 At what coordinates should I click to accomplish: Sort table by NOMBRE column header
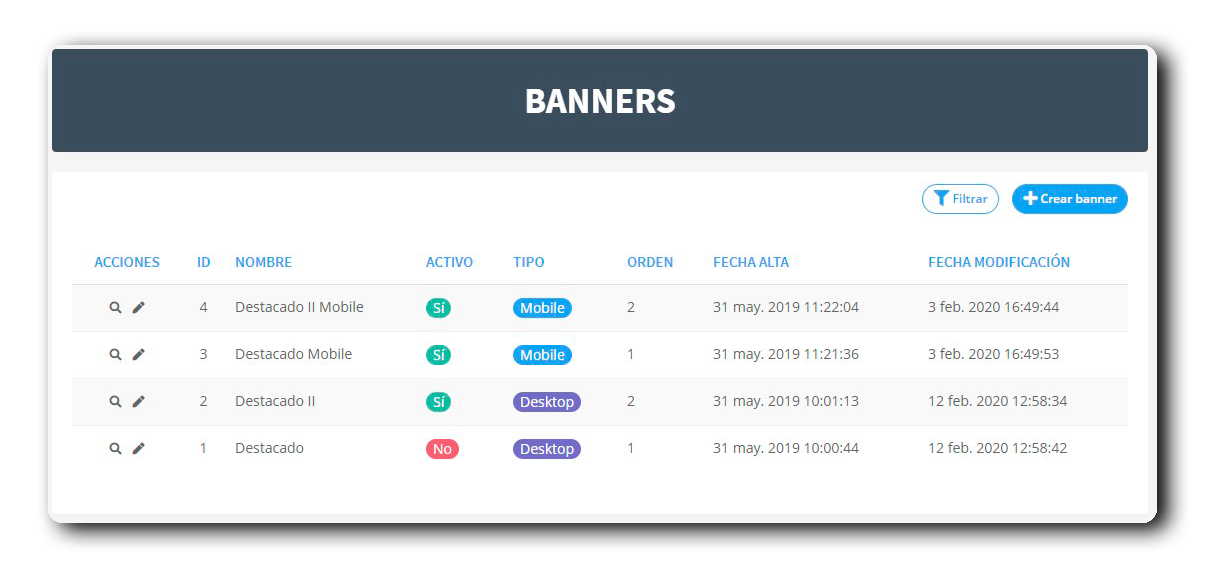[x=264, y=263]
